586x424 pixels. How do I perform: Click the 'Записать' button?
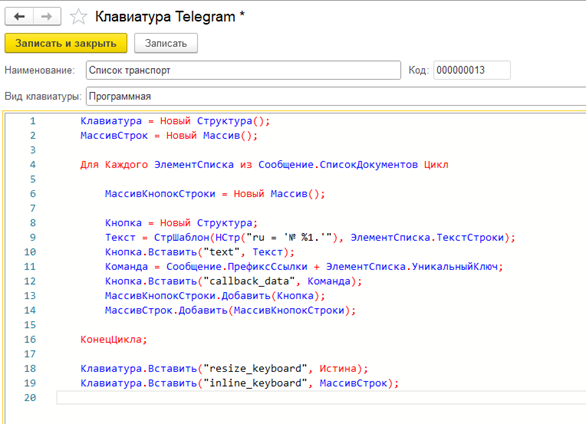click(166, 43)
